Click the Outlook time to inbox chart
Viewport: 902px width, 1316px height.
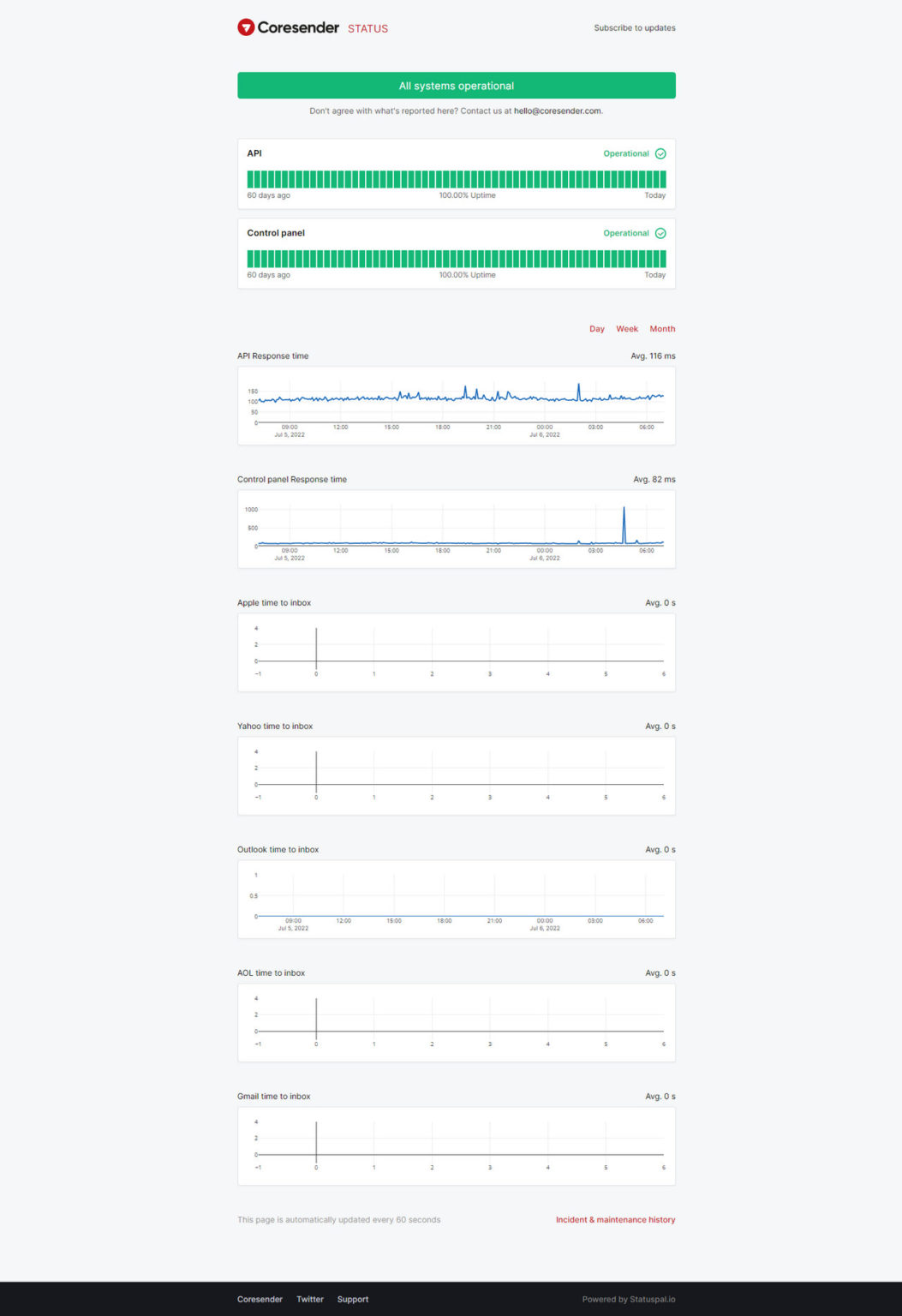click(x=456, y=899)
